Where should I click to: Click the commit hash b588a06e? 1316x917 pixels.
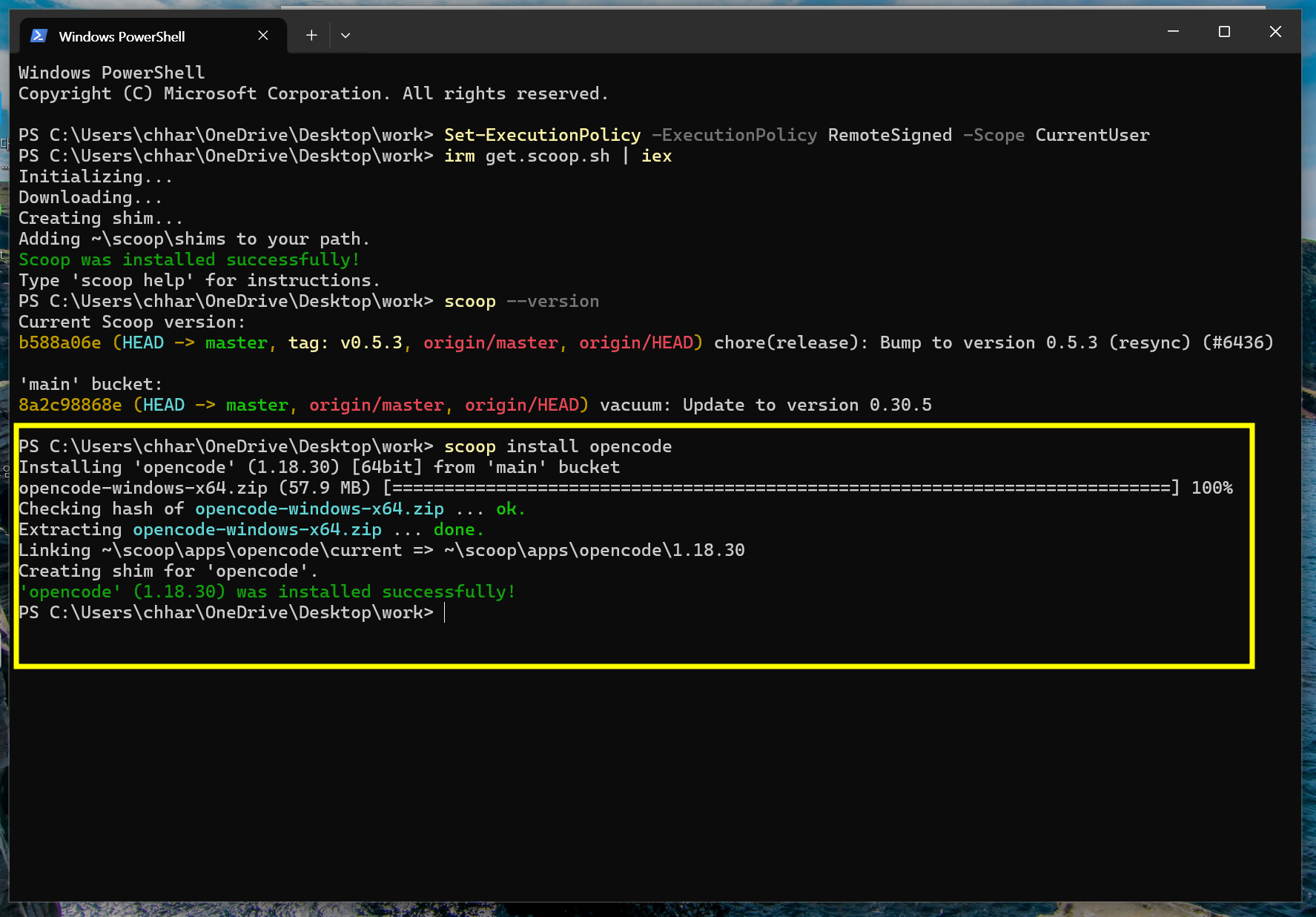click(60, 342)
